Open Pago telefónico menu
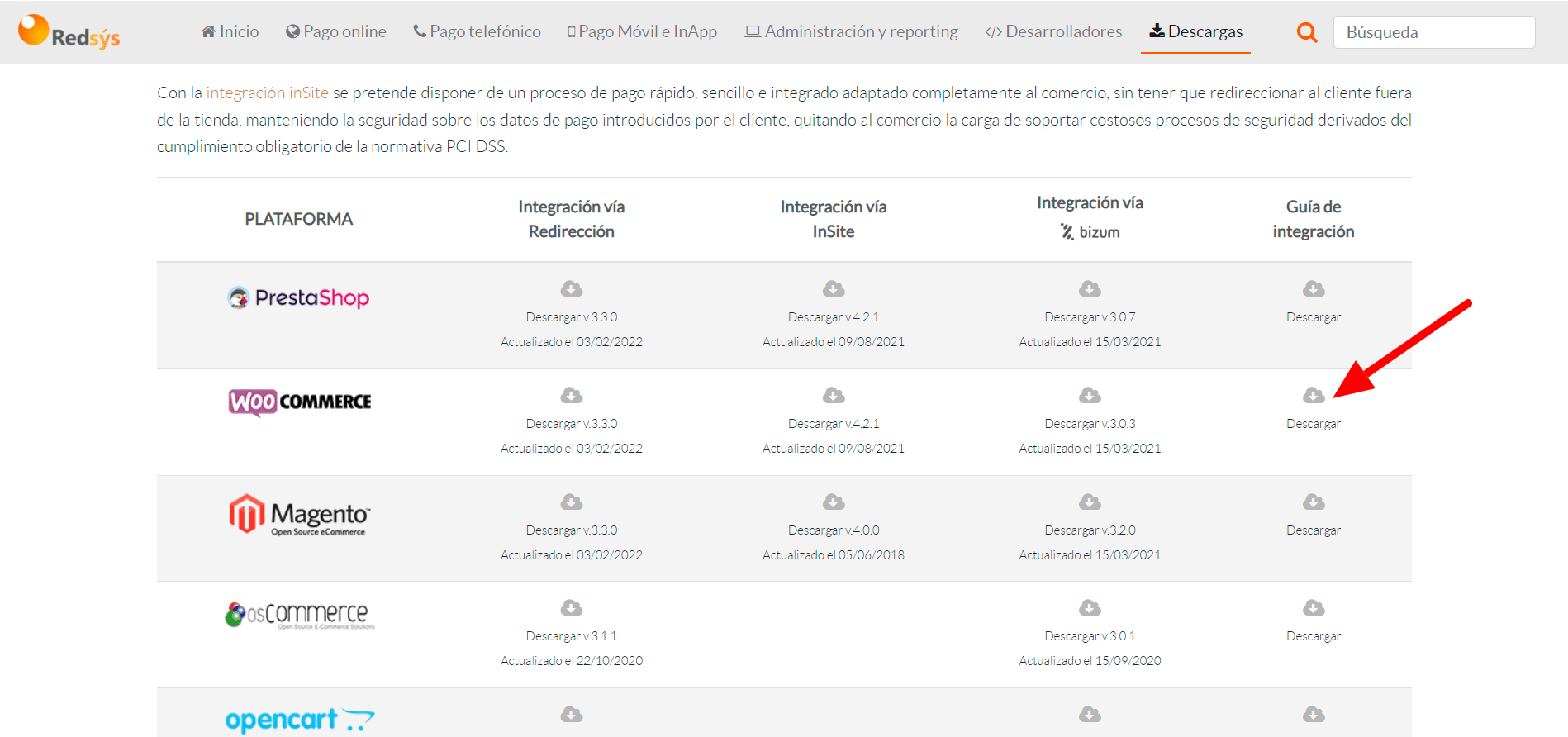The width and height of the screenshot is (1568, 737). 477,31
